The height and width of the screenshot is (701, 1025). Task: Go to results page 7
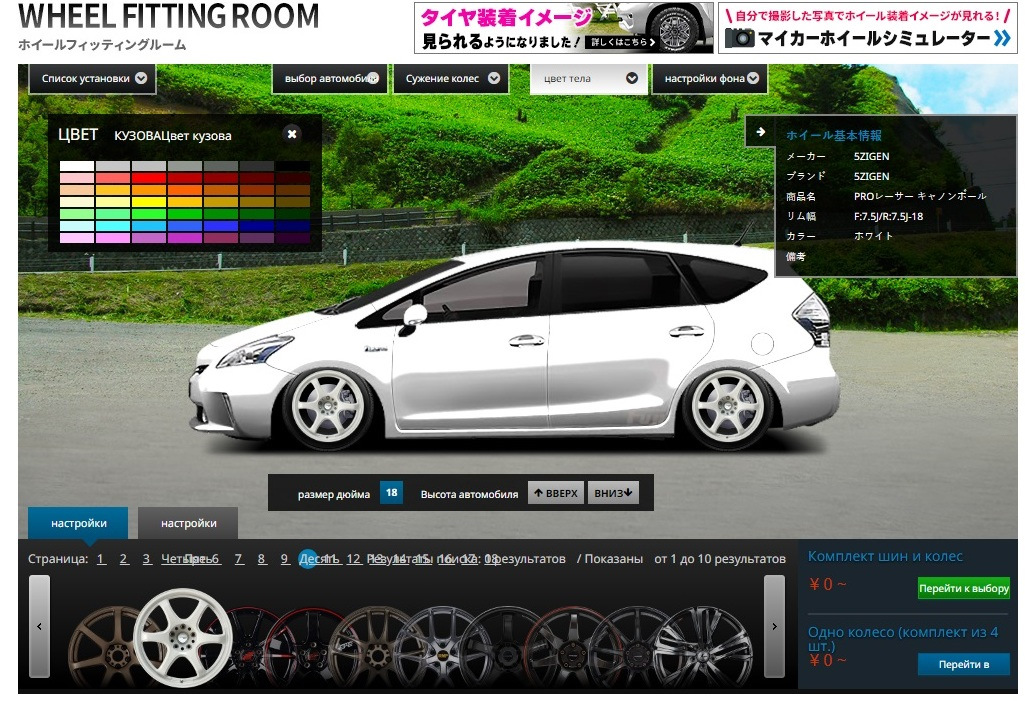coord(239,559)
